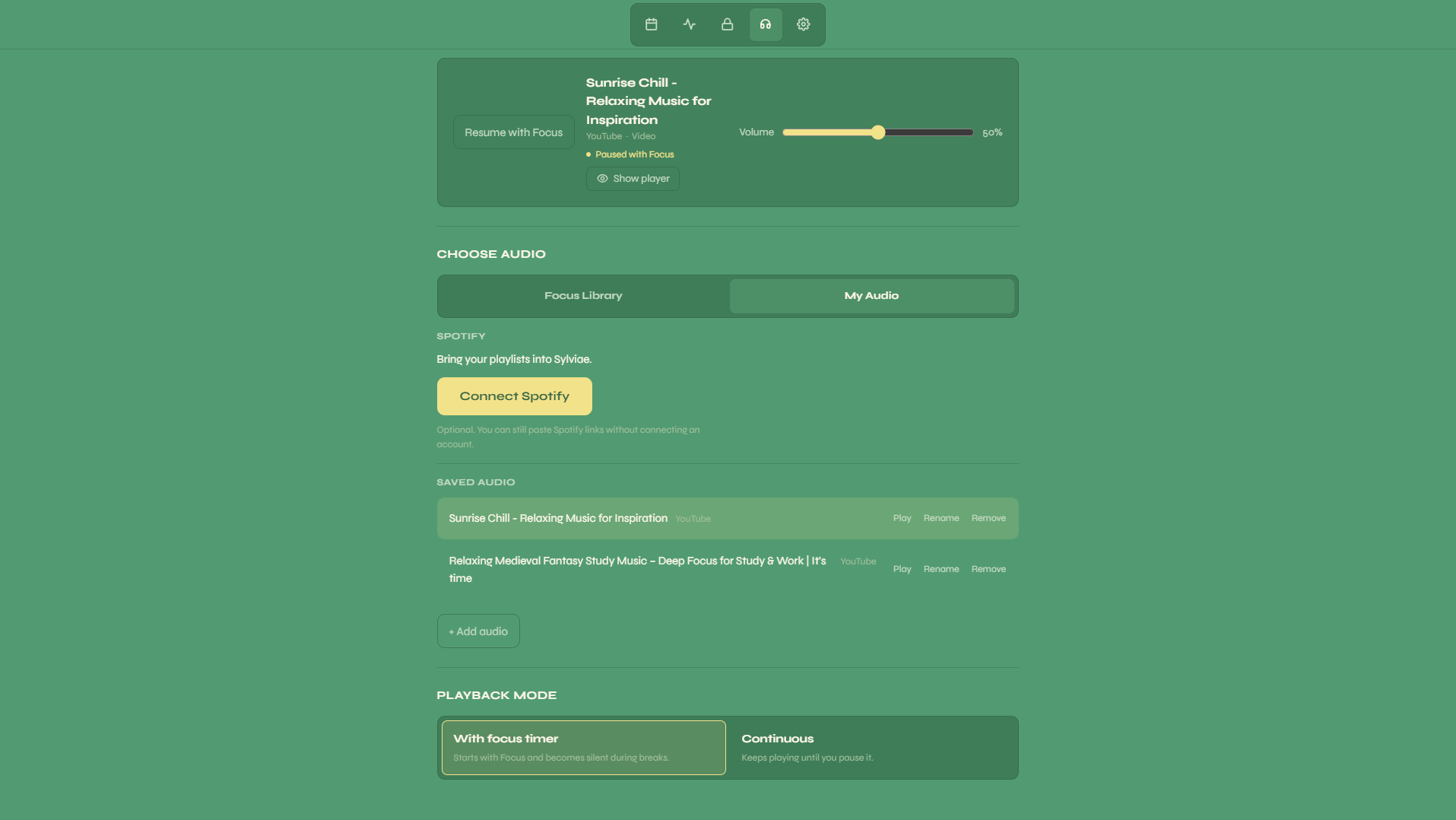Open the calendar view icon
Image resolution: width=1456 pixels, height=820 pixels.
[x=652, y=24]
